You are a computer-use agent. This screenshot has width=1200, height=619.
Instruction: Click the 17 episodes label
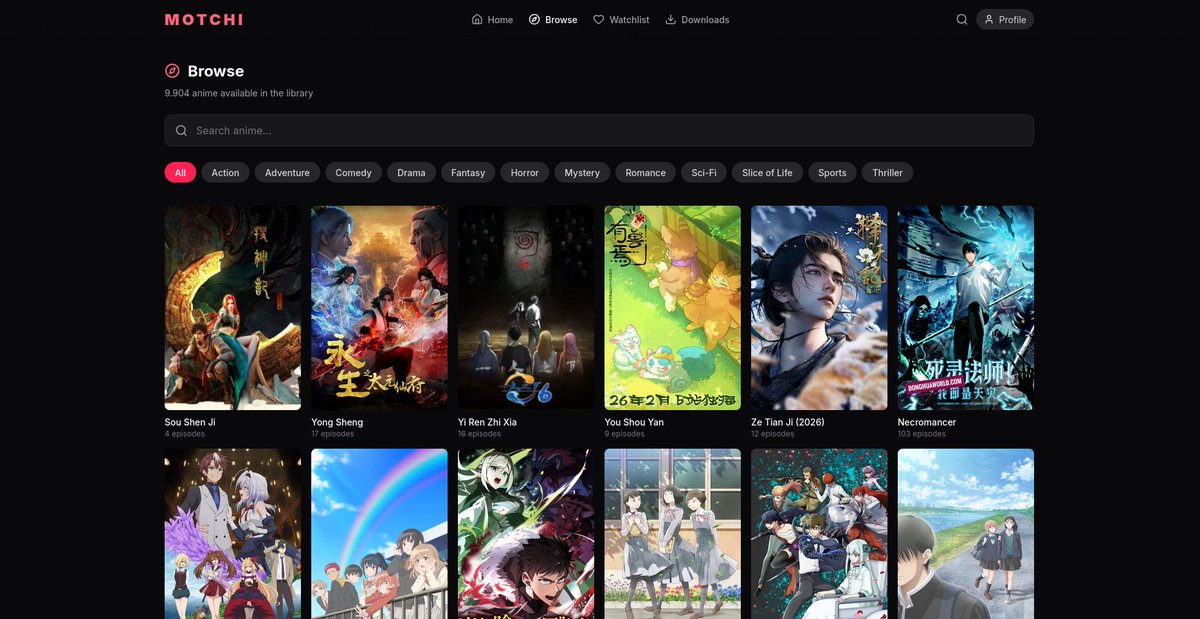333,434
